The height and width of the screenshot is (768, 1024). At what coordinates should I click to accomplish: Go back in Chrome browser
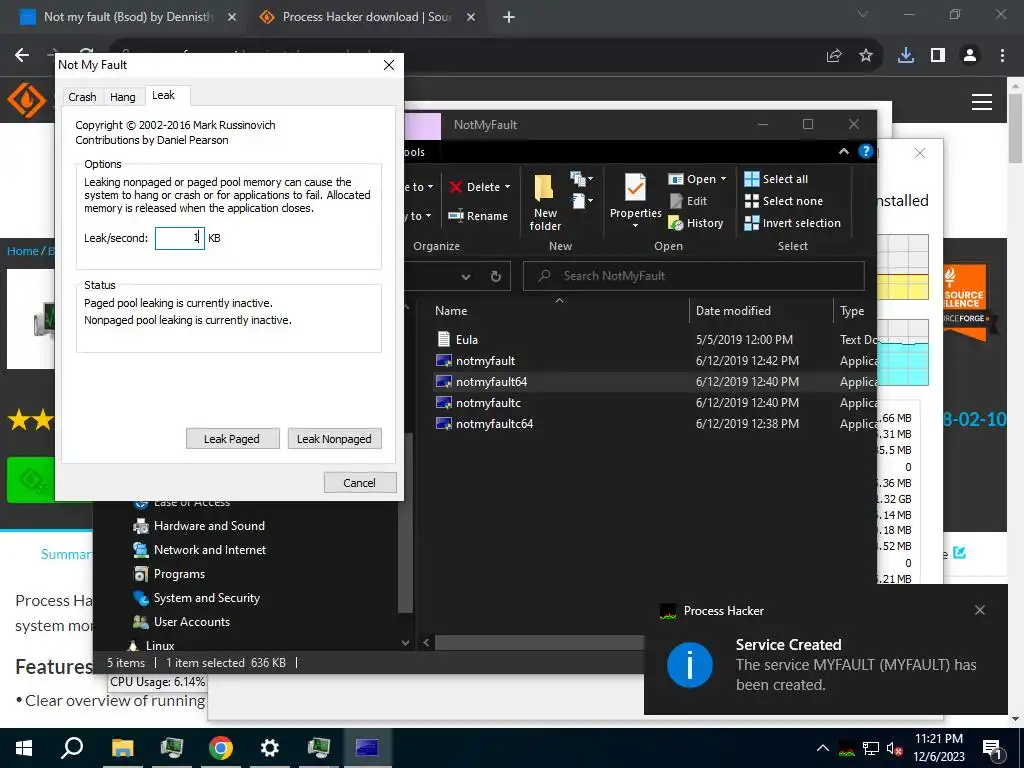pos(22,55)
